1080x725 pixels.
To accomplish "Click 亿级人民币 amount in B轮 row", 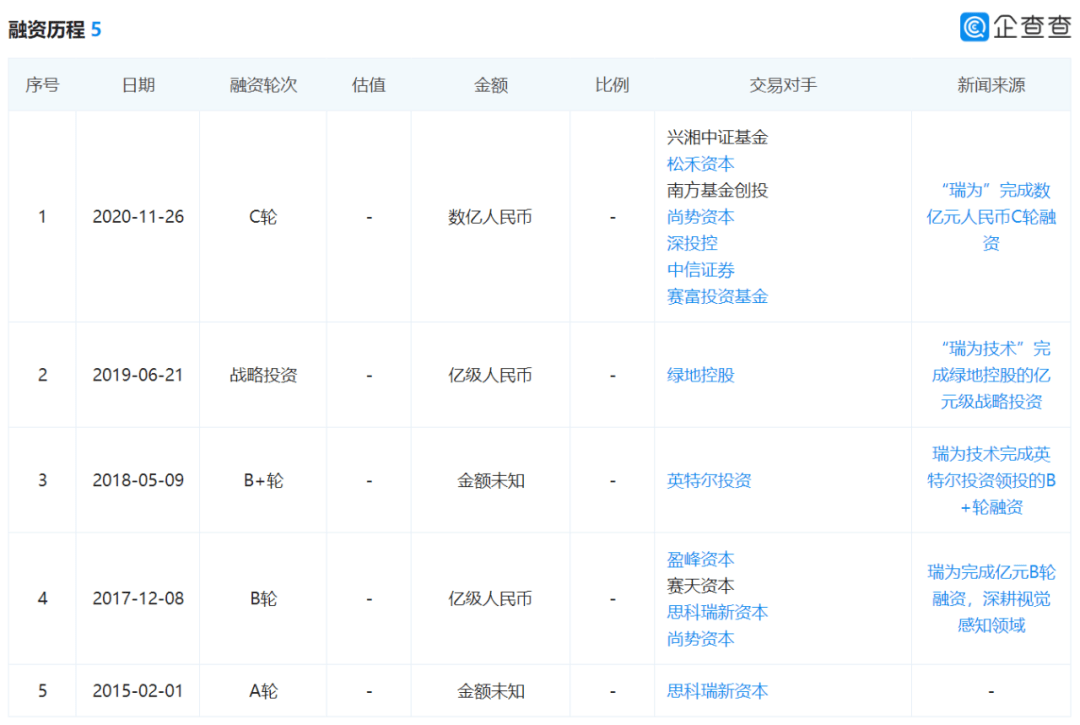I will point(490,598).
